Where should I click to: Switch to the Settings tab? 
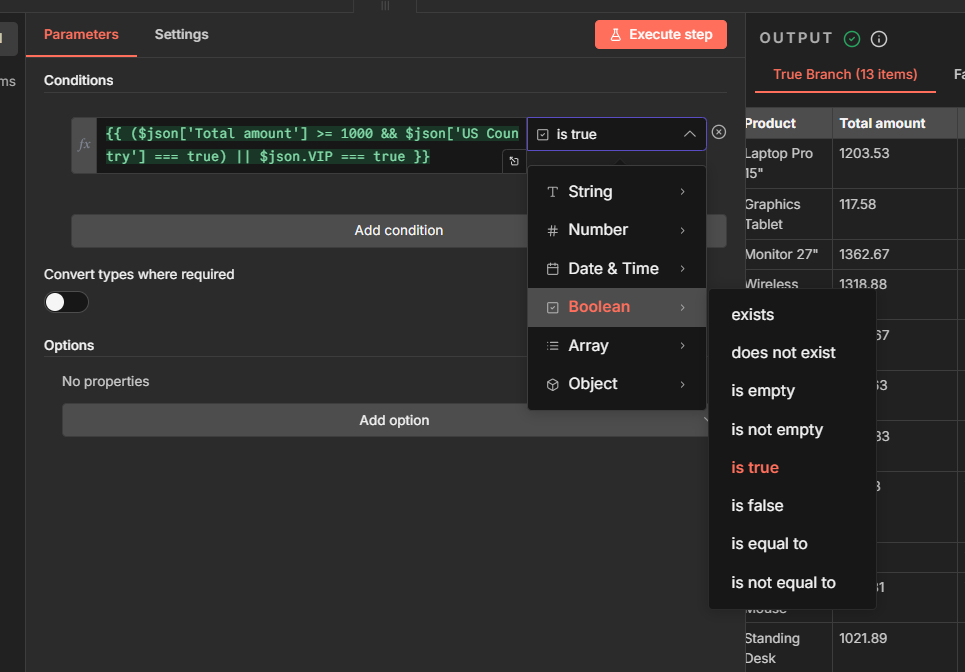coord(181,34)
